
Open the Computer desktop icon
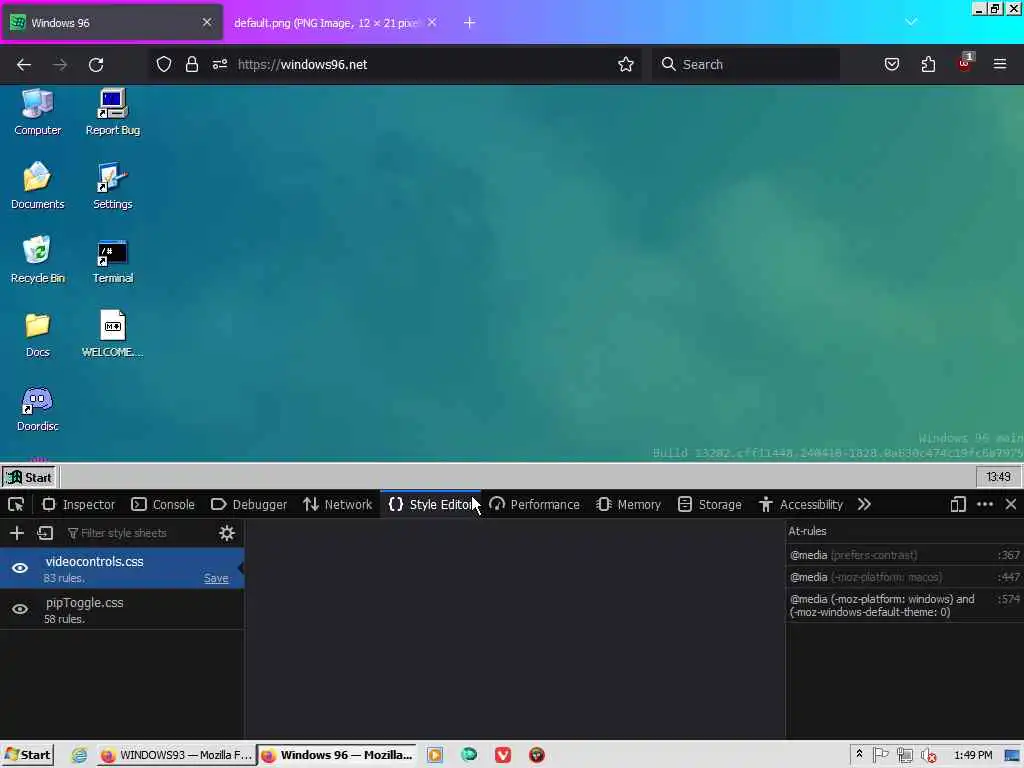click(x=37, y=112)
